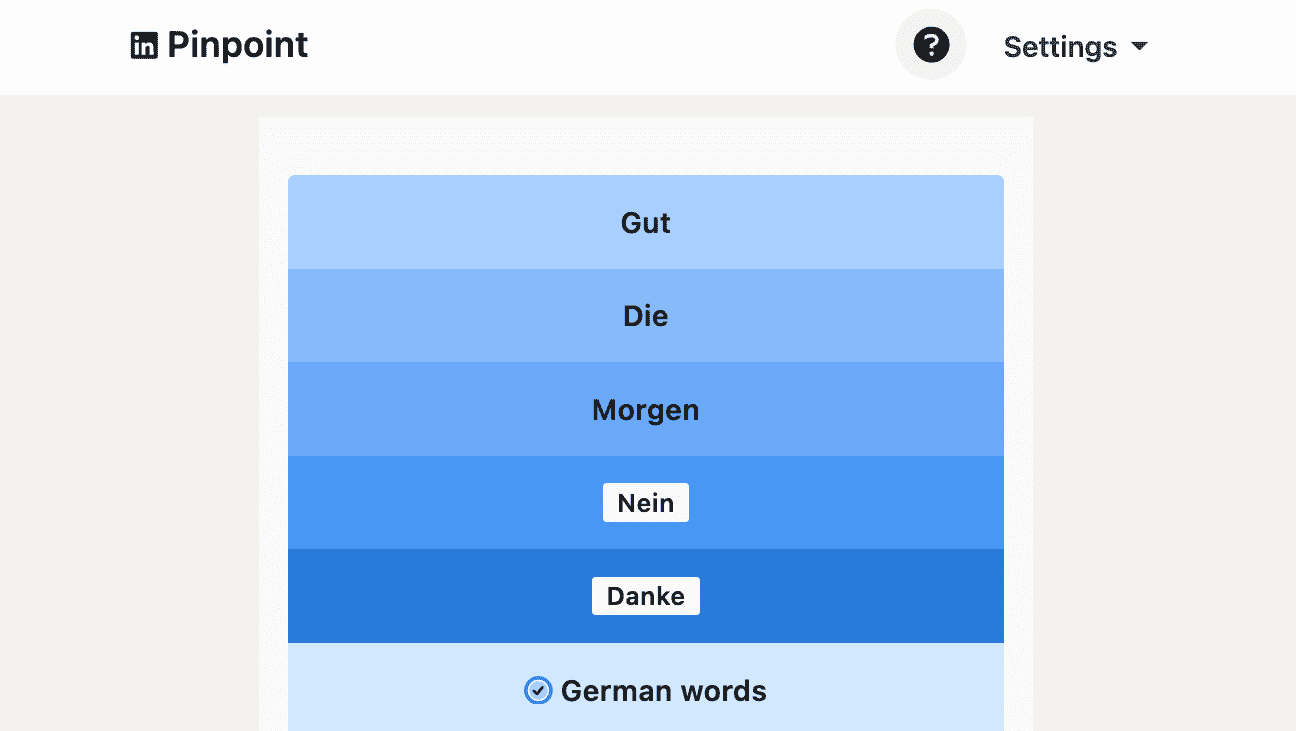Click the lightest blue band right of Gut

[x=850, y=223]
